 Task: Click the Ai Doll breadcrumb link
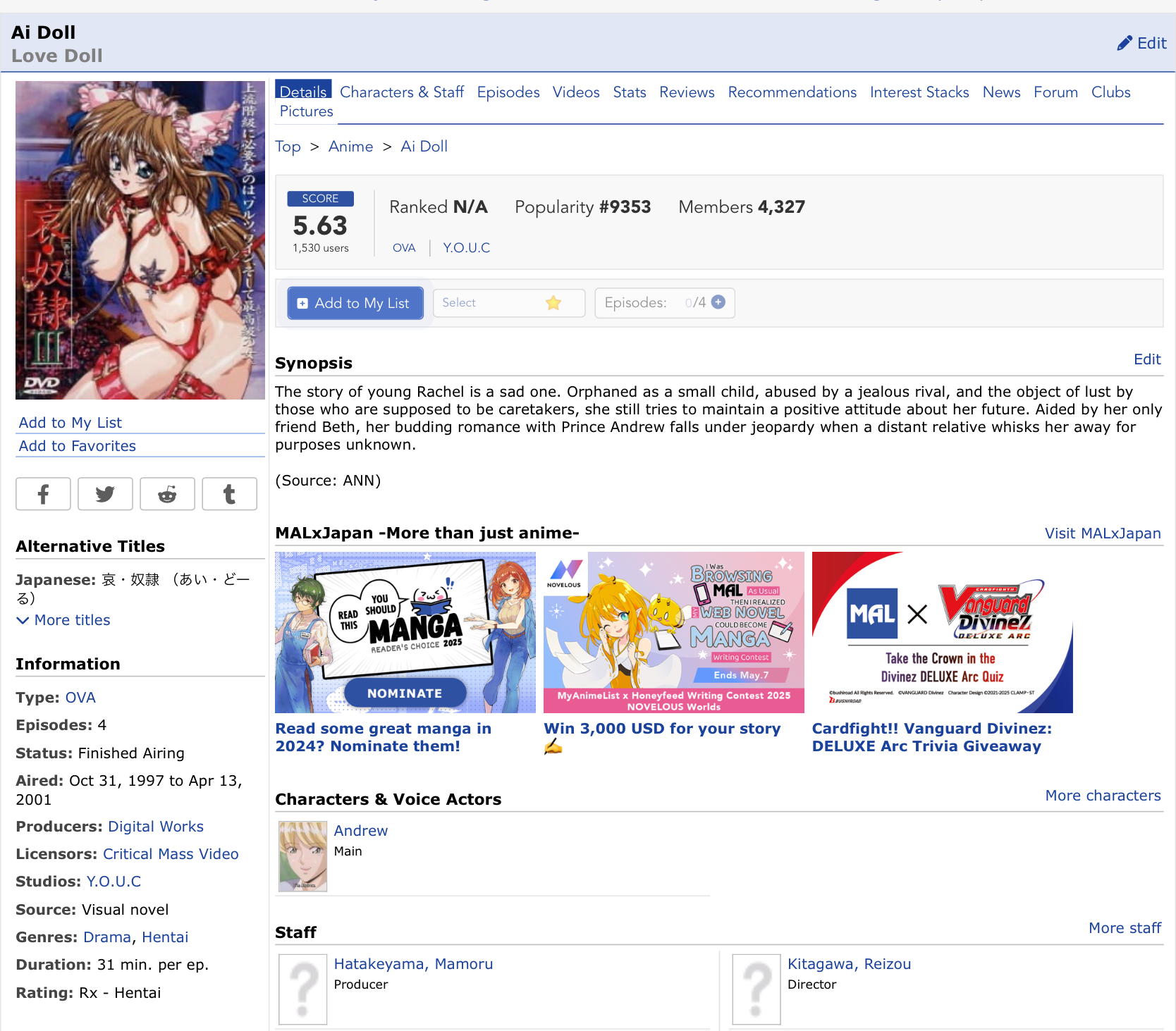pyautogui.click(x=424, y=147)
